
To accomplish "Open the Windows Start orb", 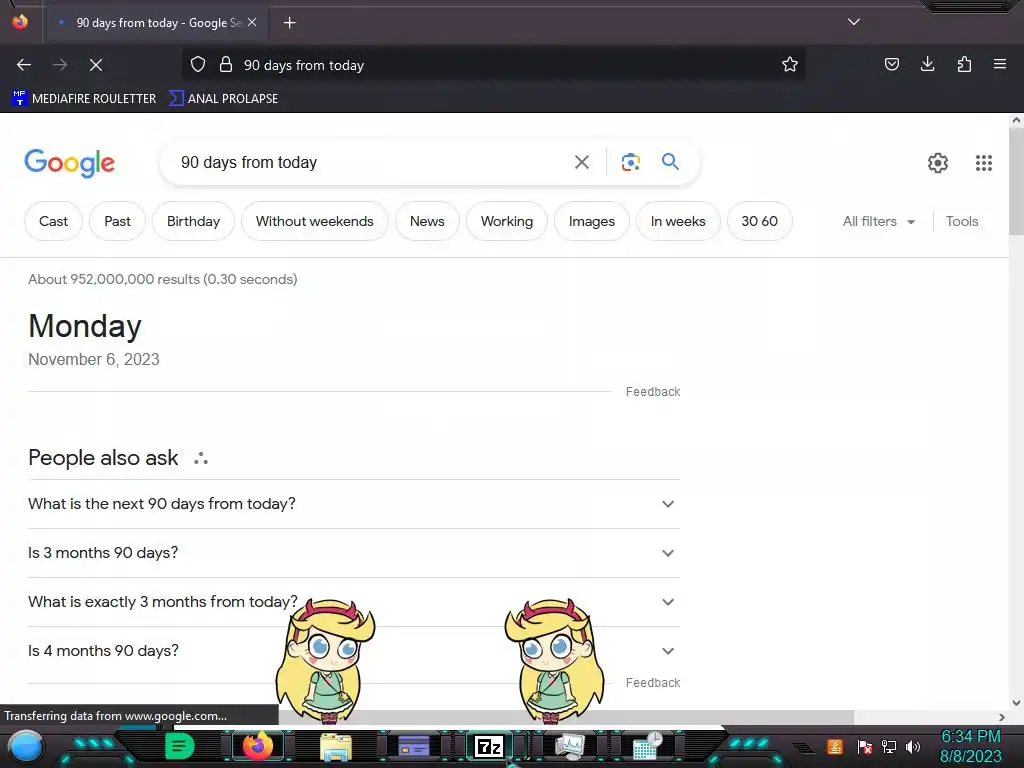I will 26,747.
